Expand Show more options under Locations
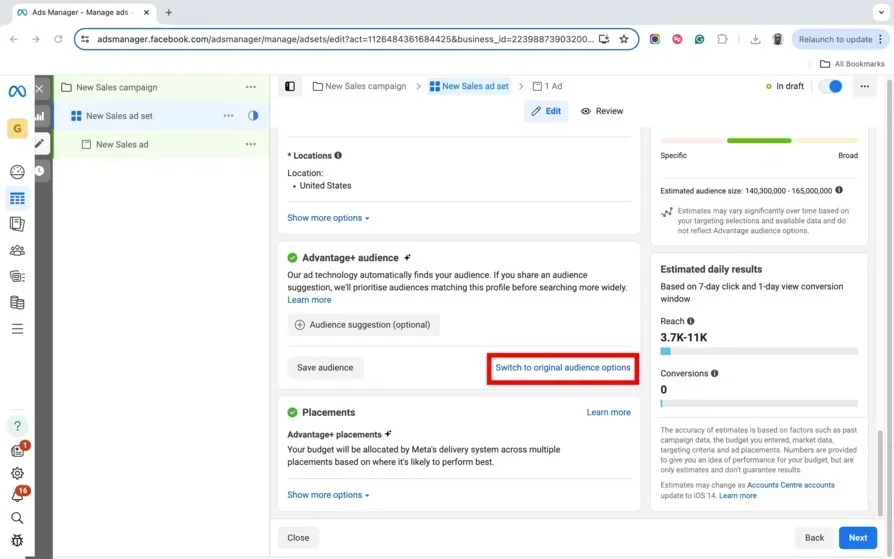The width and height of the screenshot is (894, 559). click(x=328, y=218)
